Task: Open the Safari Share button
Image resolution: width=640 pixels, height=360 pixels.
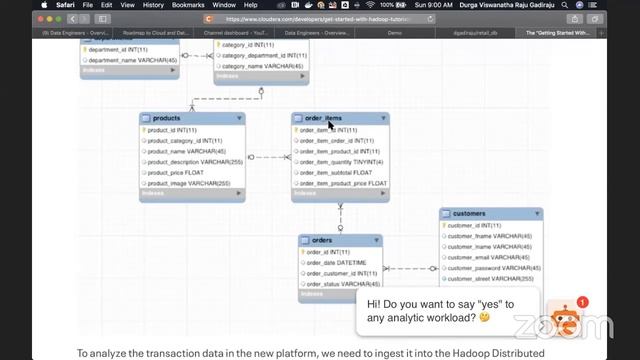Action: [x=575, y=19]
